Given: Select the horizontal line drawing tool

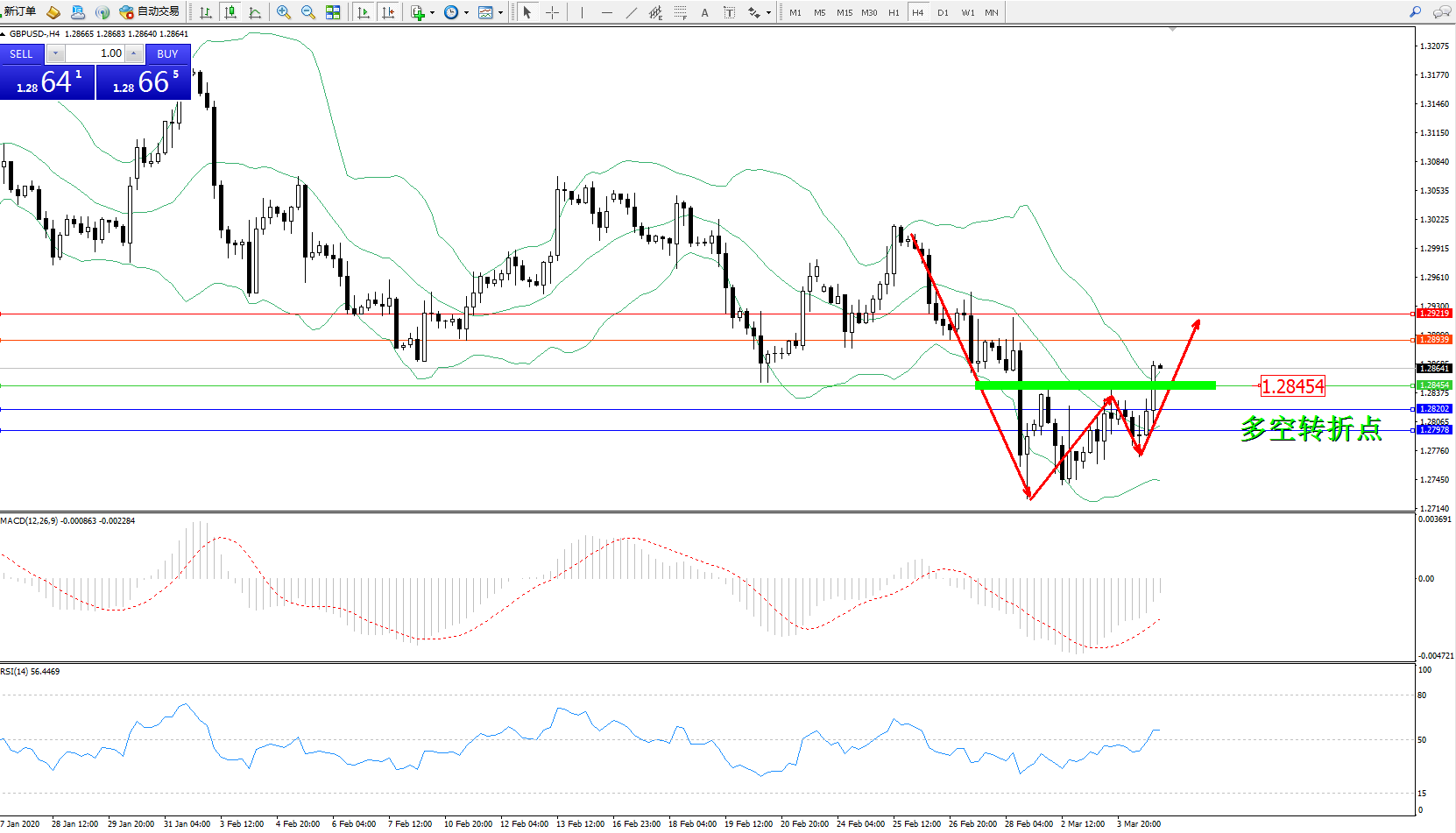Looking at the screenshot, I should point(606,12).
